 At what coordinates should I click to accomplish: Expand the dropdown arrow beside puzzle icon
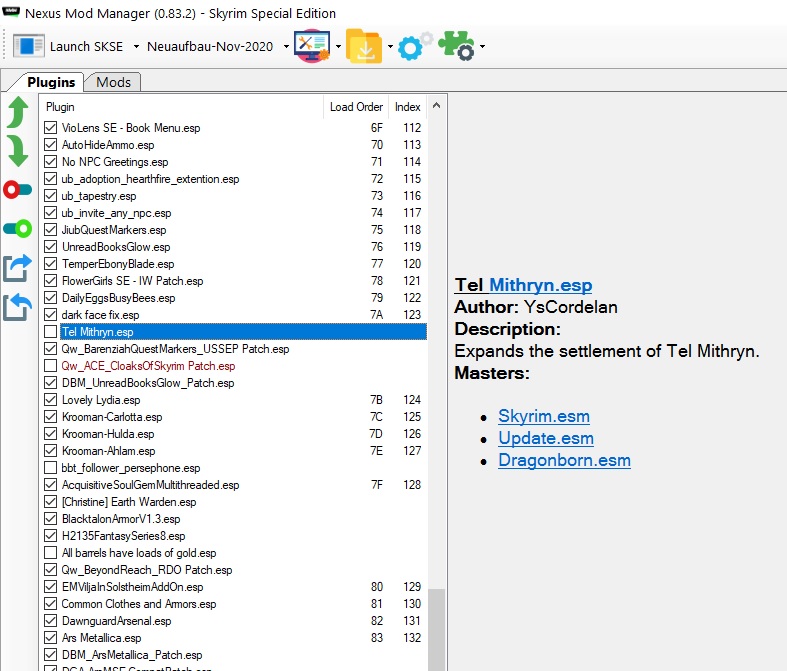click(483, 47)
